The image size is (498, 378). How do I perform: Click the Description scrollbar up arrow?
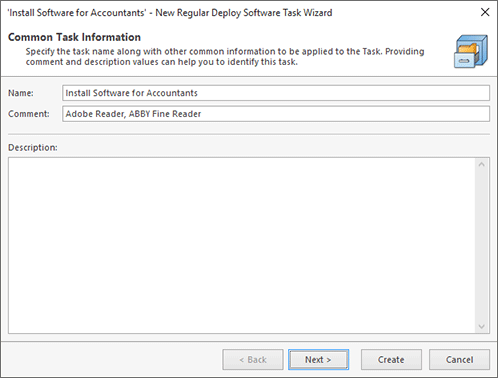(481, 164)
